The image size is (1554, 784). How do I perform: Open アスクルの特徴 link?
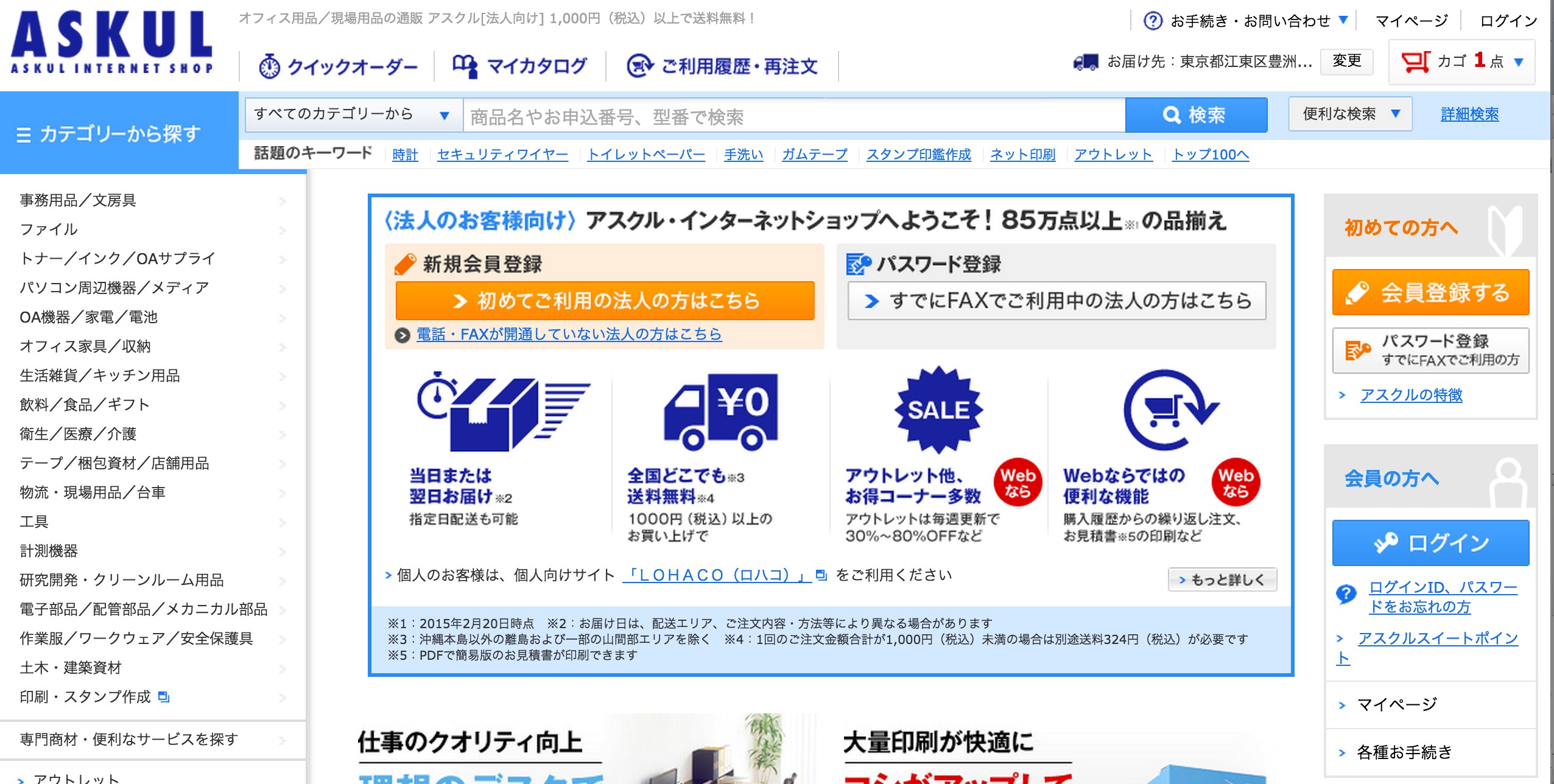click(1411, 395)
